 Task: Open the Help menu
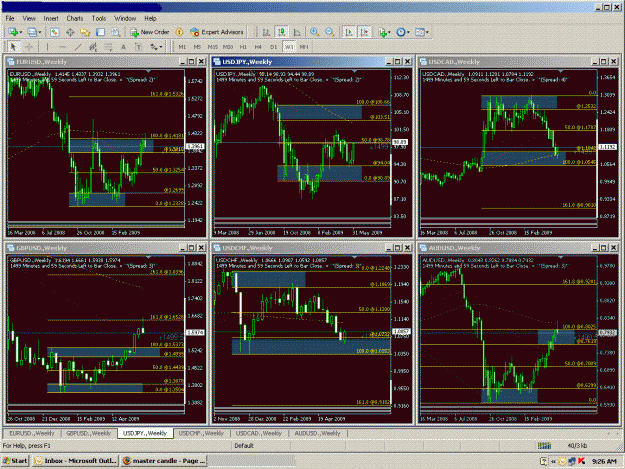pyautogui.click(x=150, y=18)
